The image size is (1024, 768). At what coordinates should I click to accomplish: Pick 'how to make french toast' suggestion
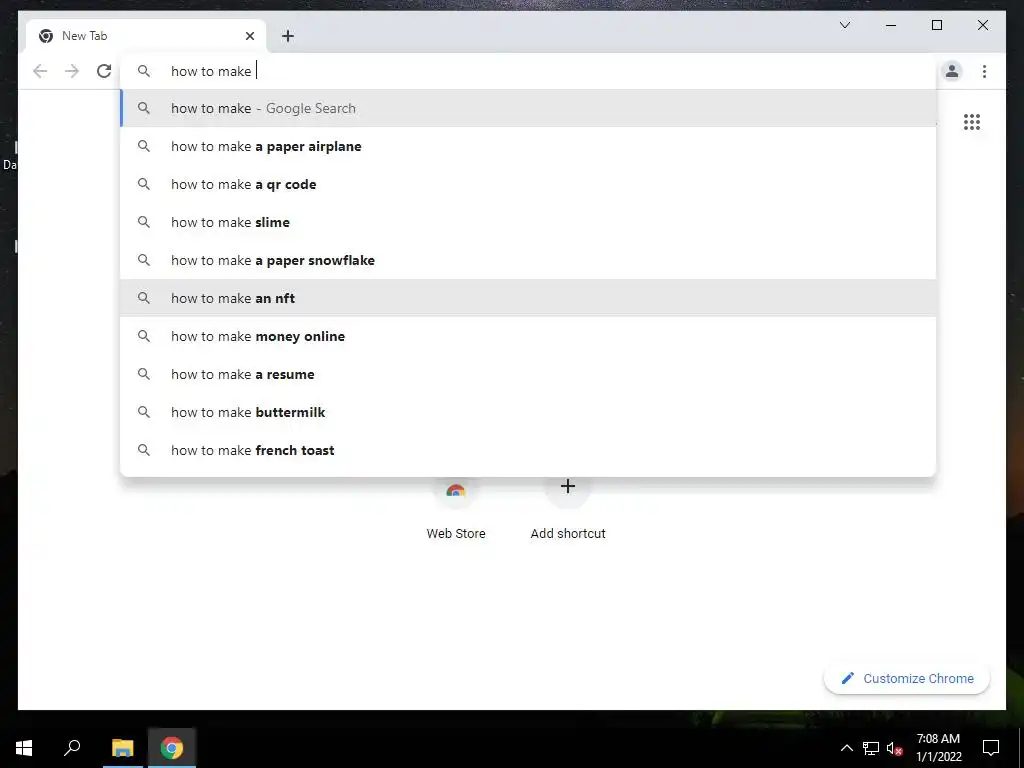tap(528, 450)
